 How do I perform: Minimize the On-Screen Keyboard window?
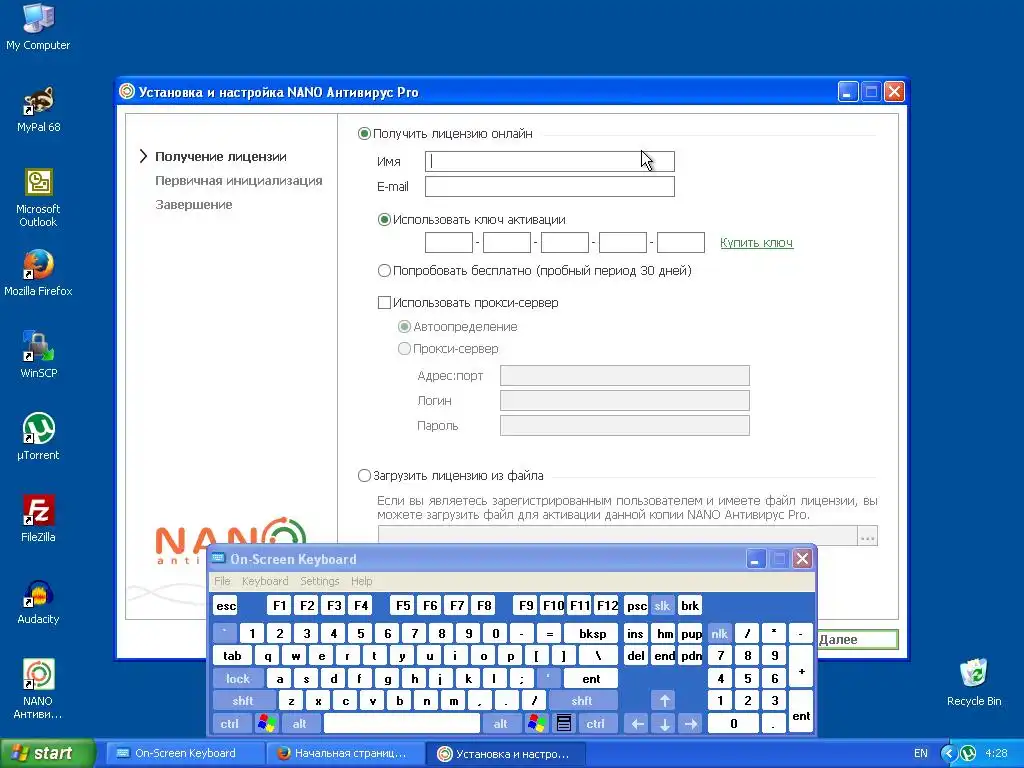coord(756,559)
